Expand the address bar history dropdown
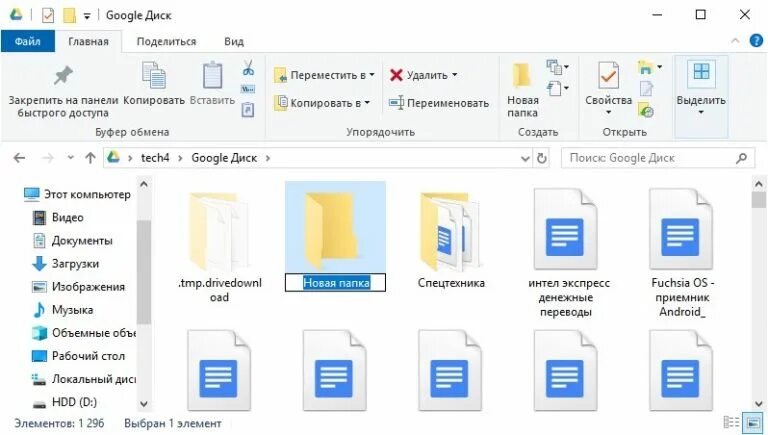Screen dimensions: 768x435 (525, 158)
